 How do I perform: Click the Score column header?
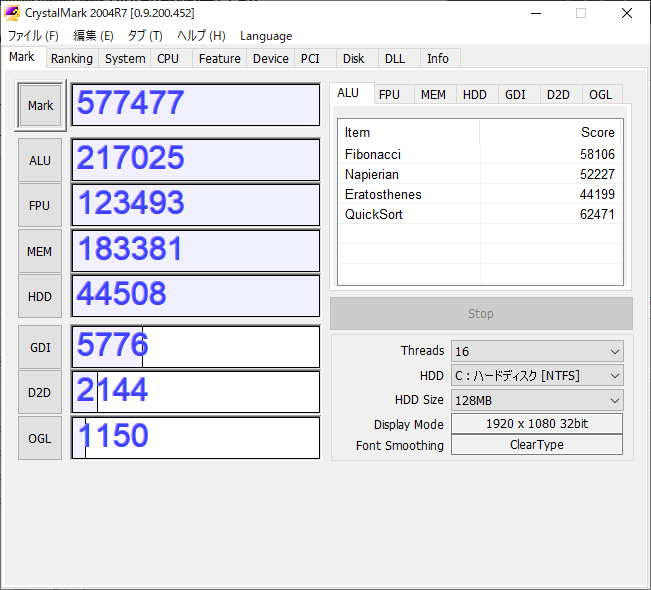click(x=551, y=132)
